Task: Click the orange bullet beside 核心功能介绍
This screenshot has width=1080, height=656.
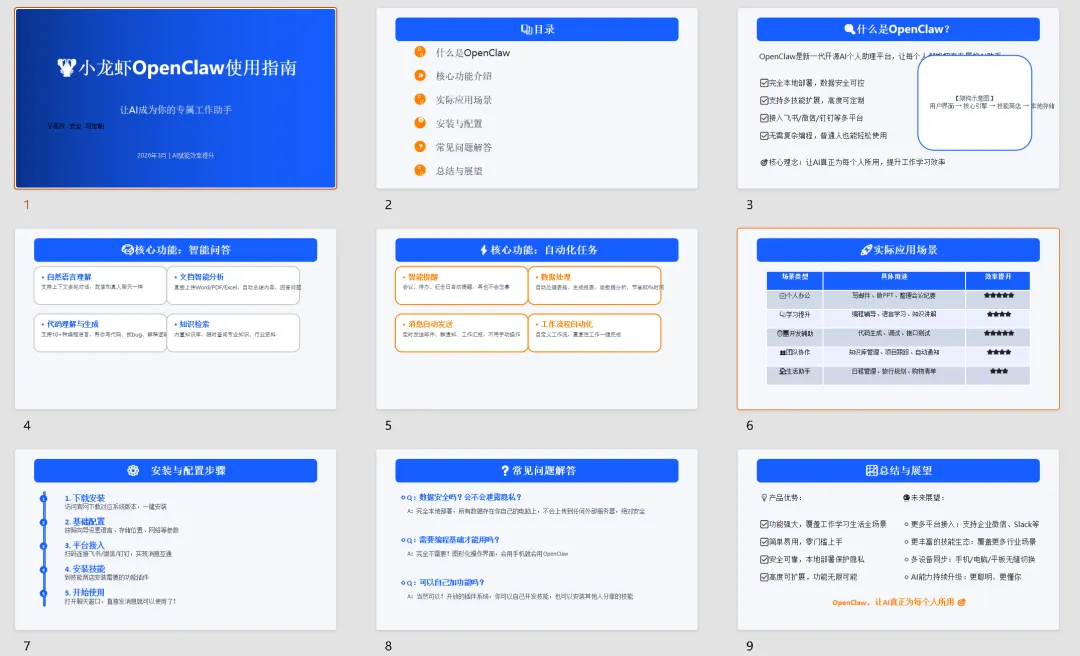Action: coord(419,75)
